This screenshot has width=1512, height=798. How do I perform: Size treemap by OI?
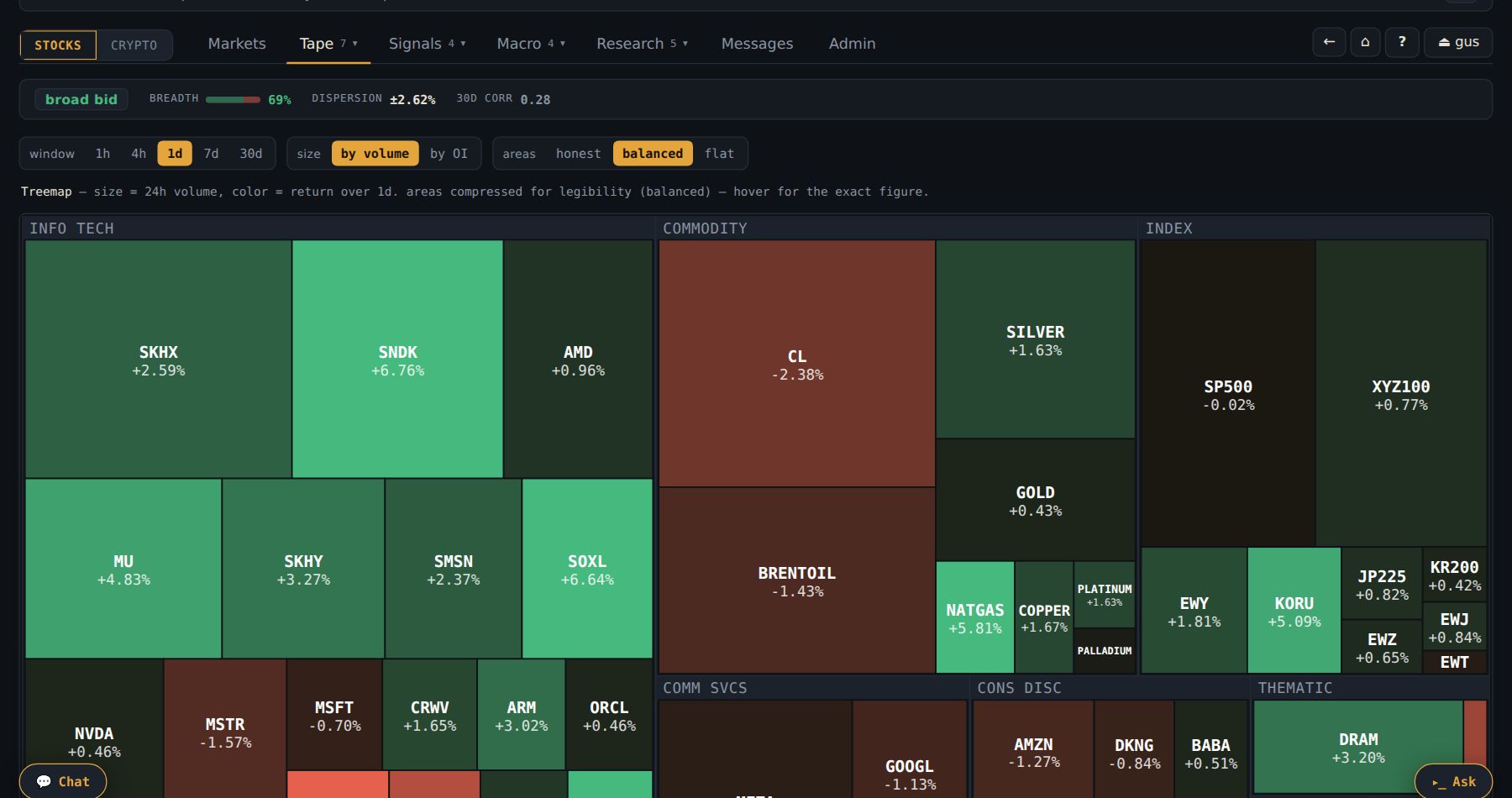(449, 154)
